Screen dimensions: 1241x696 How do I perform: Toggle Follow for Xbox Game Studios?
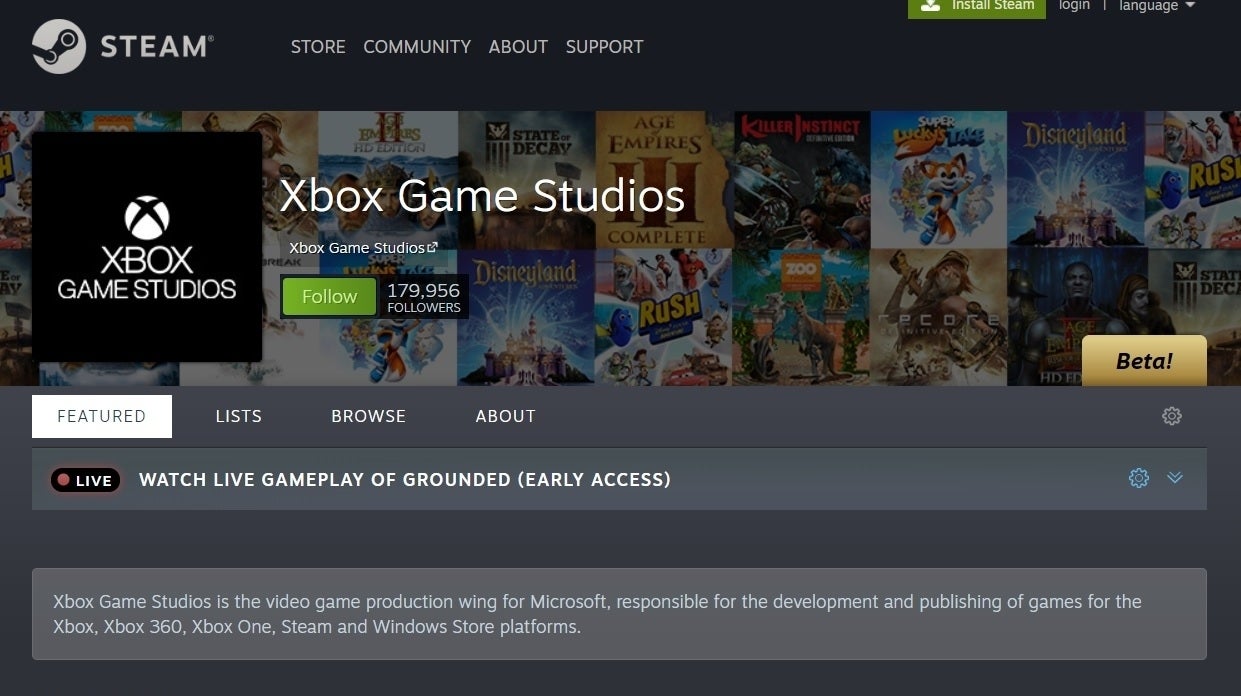point(329,297)
